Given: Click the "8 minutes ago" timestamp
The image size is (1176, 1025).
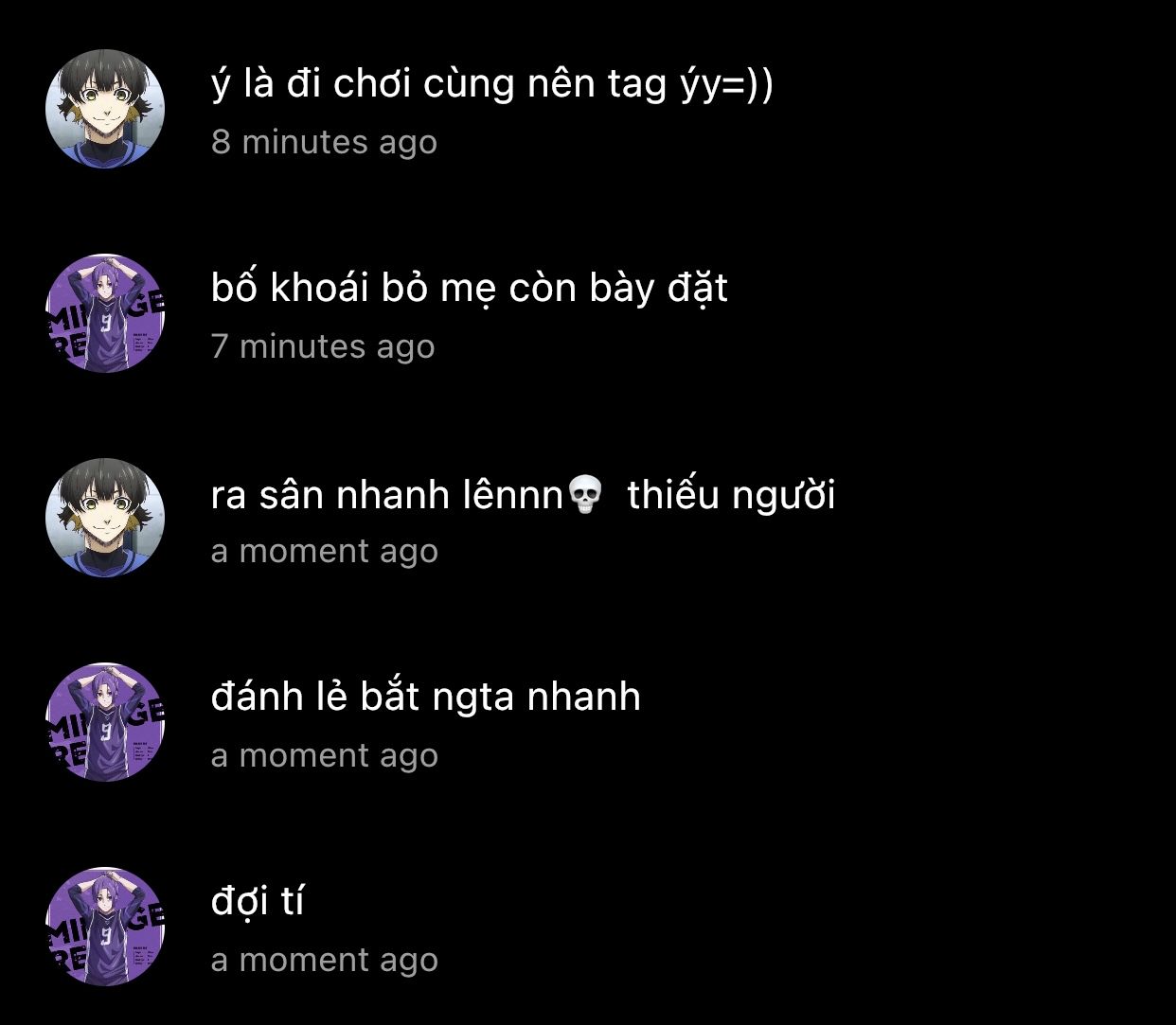Looking at the screenshot, I should tap(324, 142).
